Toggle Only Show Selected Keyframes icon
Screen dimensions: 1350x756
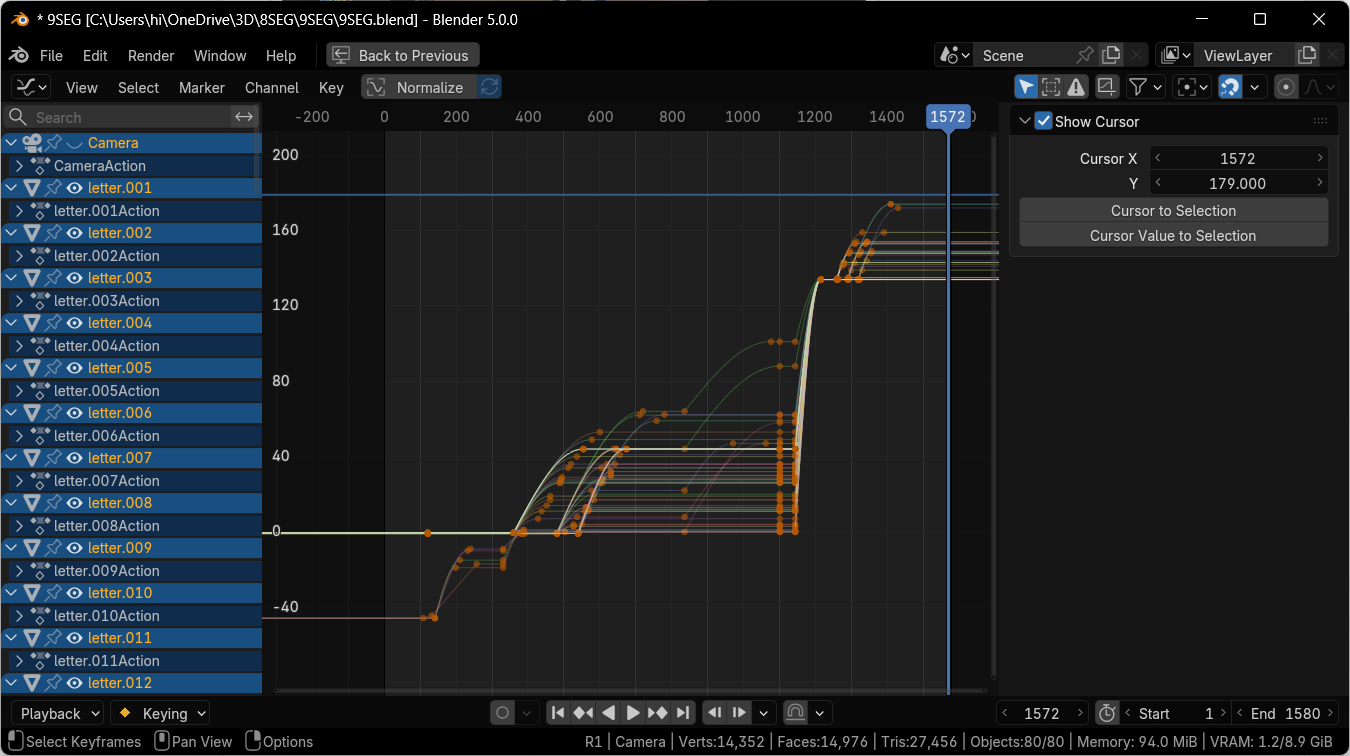click(x=1050, y=87)
